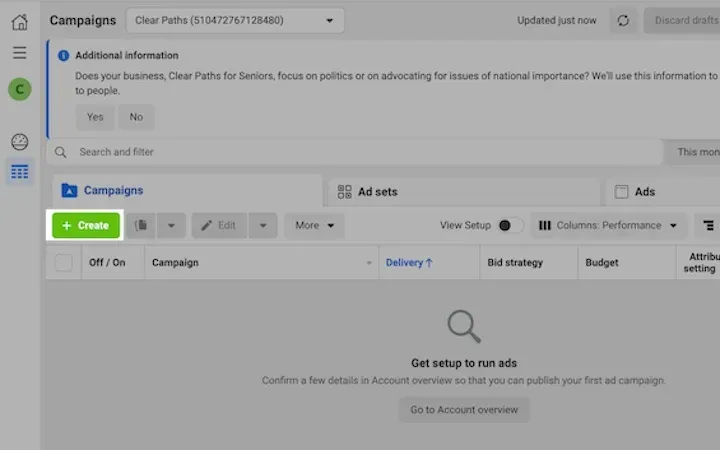Go to the Home icon in sidebar
720x450 pixels.
pyautogui.click(x=20, y=22)
